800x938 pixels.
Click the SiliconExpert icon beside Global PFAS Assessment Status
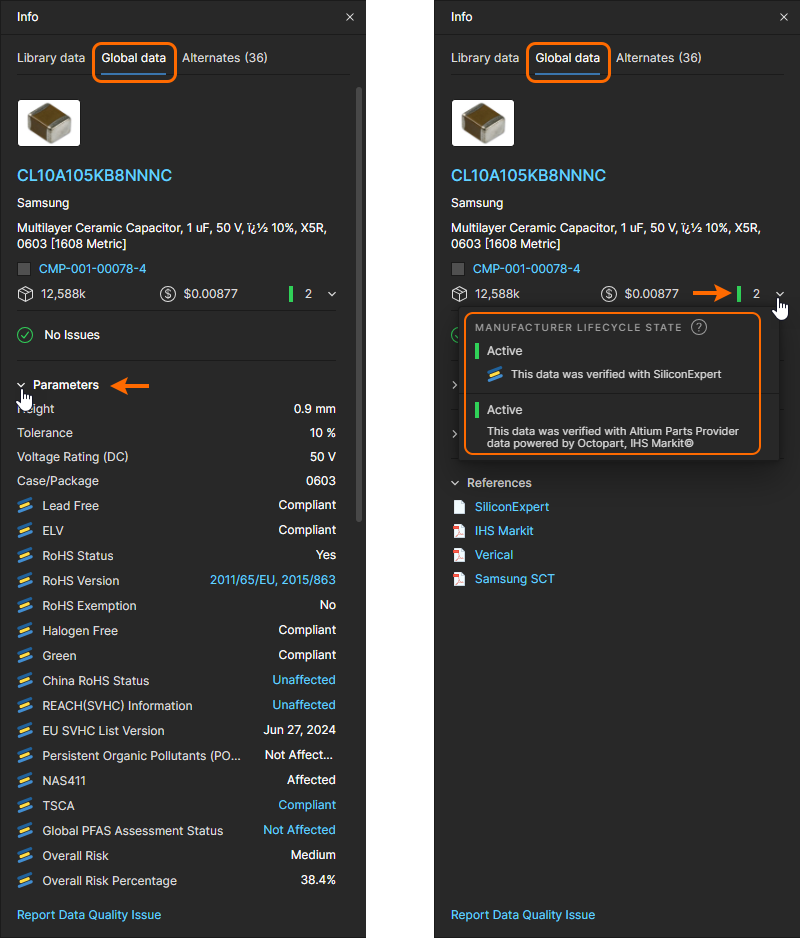(x=25, y=831)
